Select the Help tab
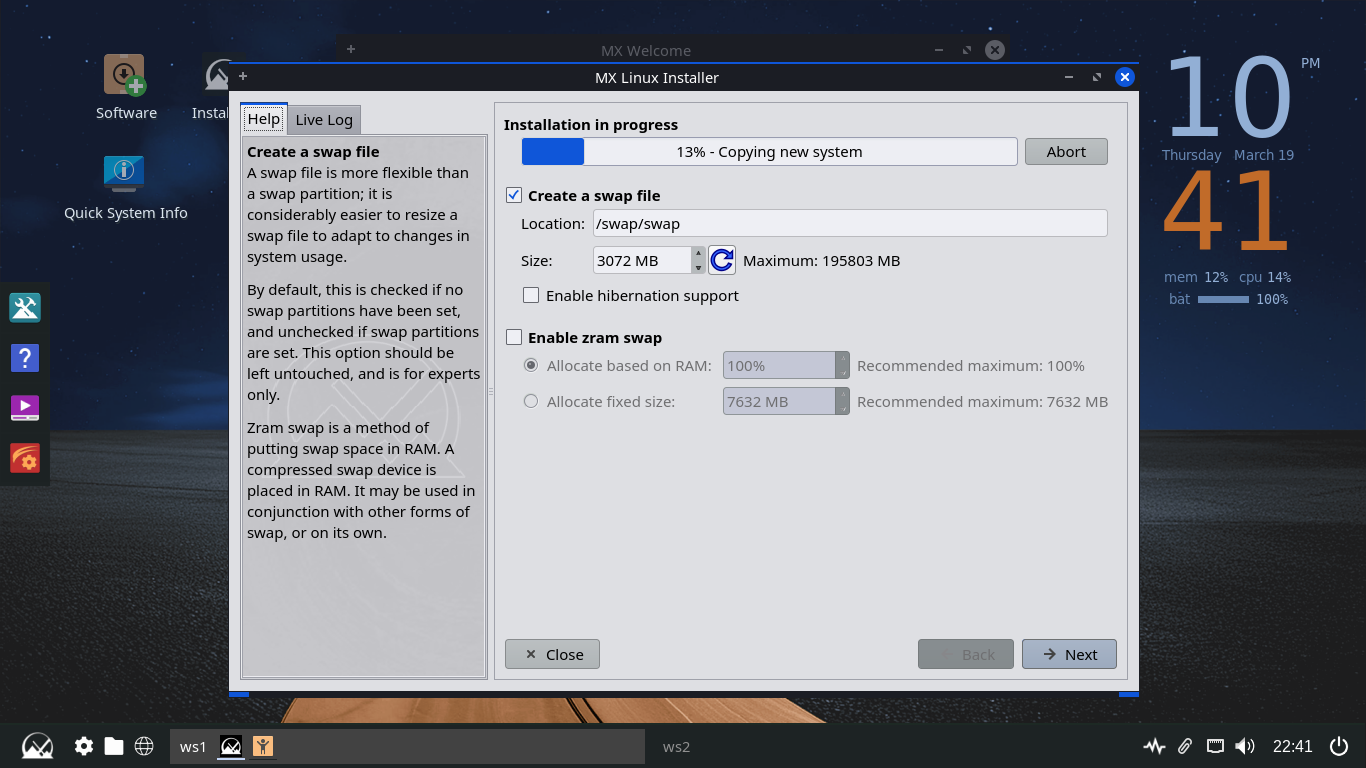1366x768 pixels. coord(264,119)
